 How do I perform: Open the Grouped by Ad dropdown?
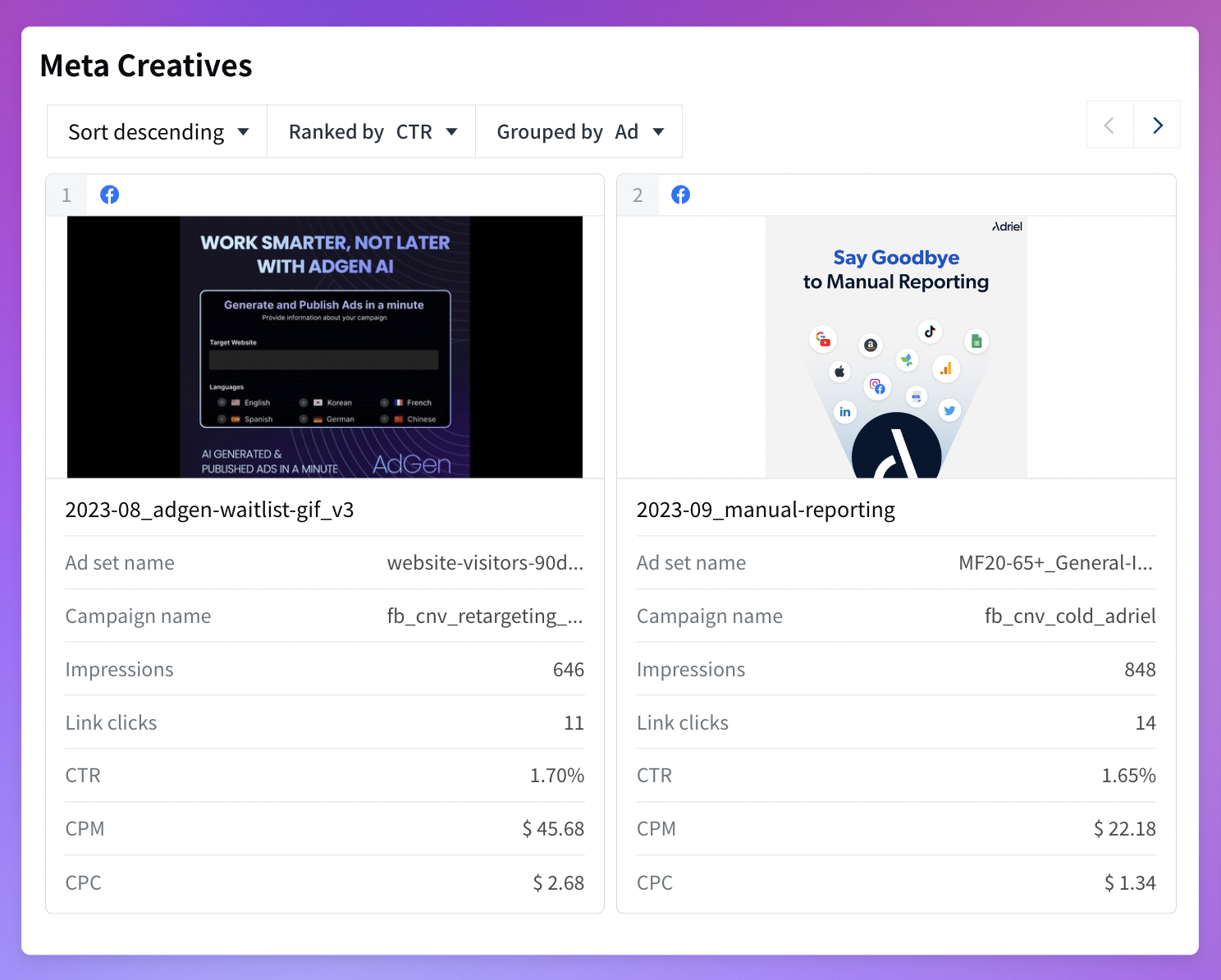point(579,131)
